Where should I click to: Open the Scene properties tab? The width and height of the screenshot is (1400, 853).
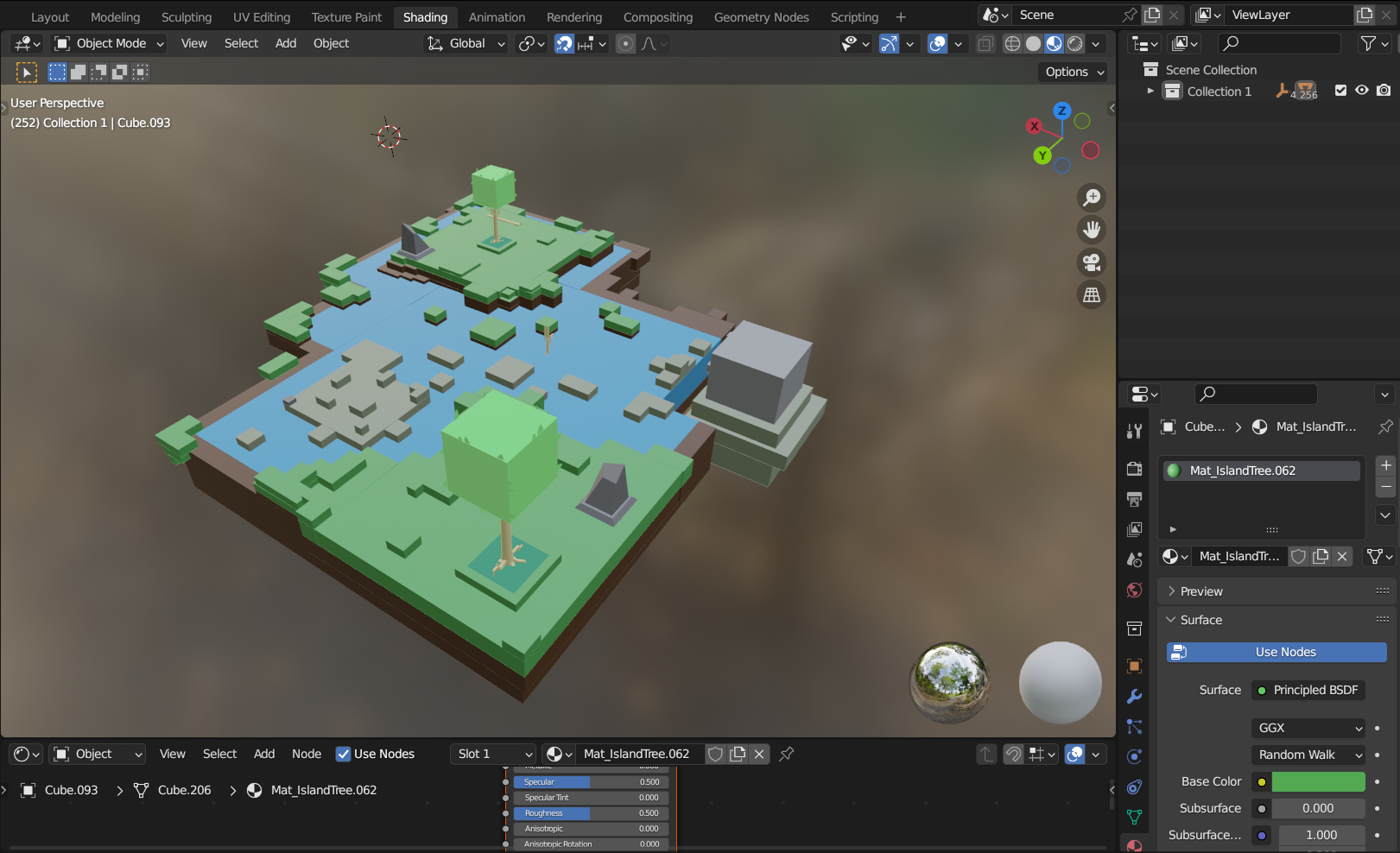[x=1135, y=559]
